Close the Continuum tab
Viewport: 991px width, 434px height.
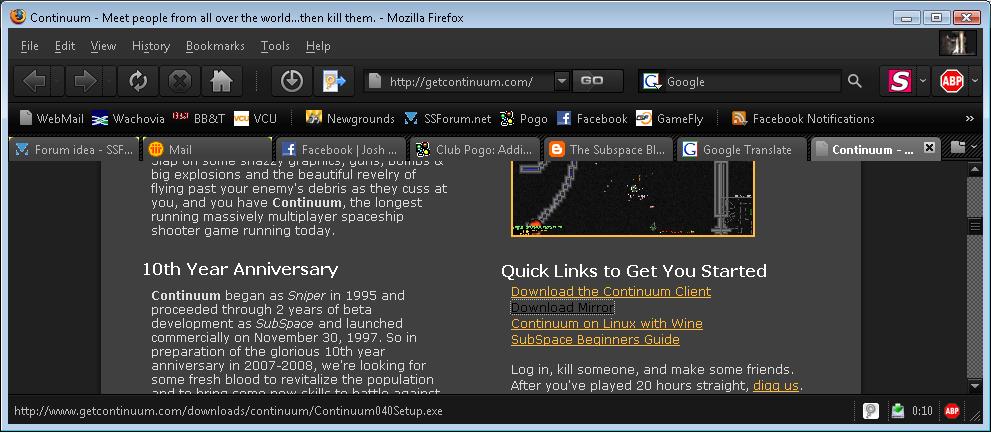point(928,147)
